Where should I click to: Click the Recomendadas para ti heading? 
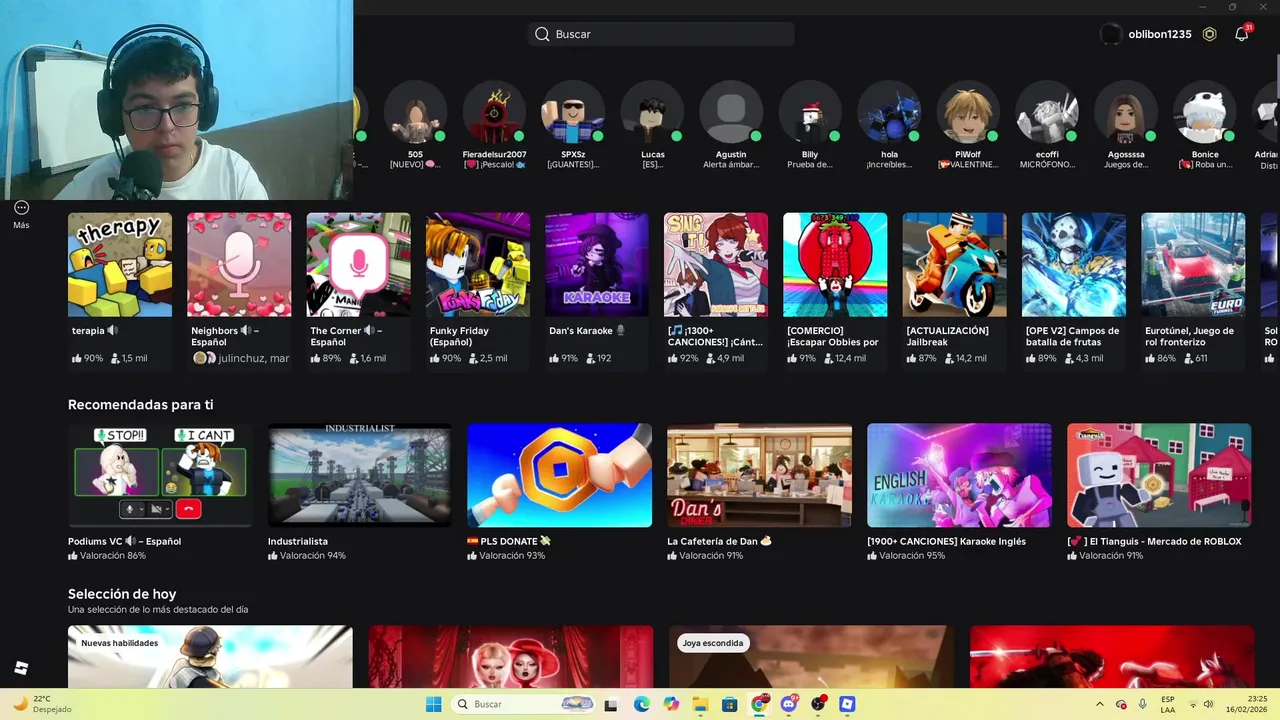pyautogui.click(x=140, y=405)
